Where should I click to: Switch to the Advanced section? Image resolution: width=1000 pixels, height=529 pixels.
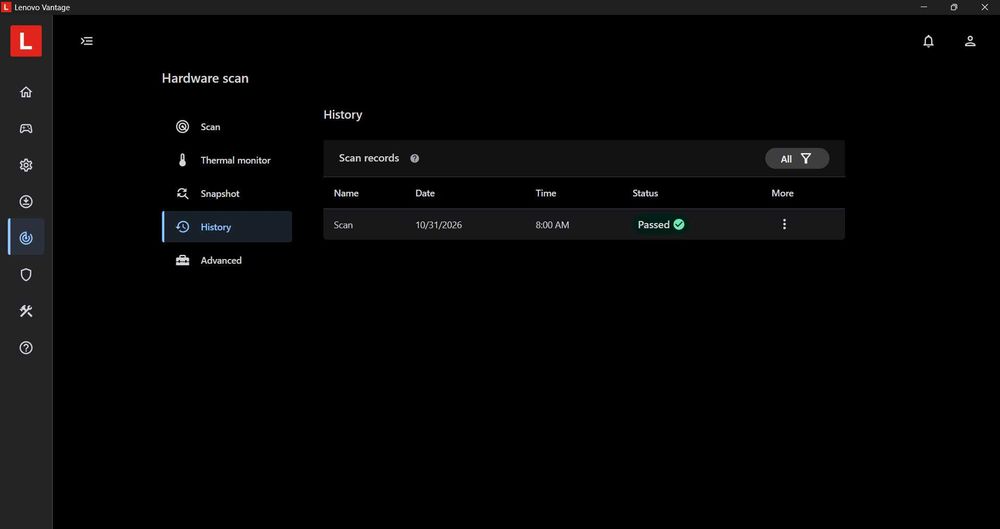pyautogui.click(x=227, y=260)
